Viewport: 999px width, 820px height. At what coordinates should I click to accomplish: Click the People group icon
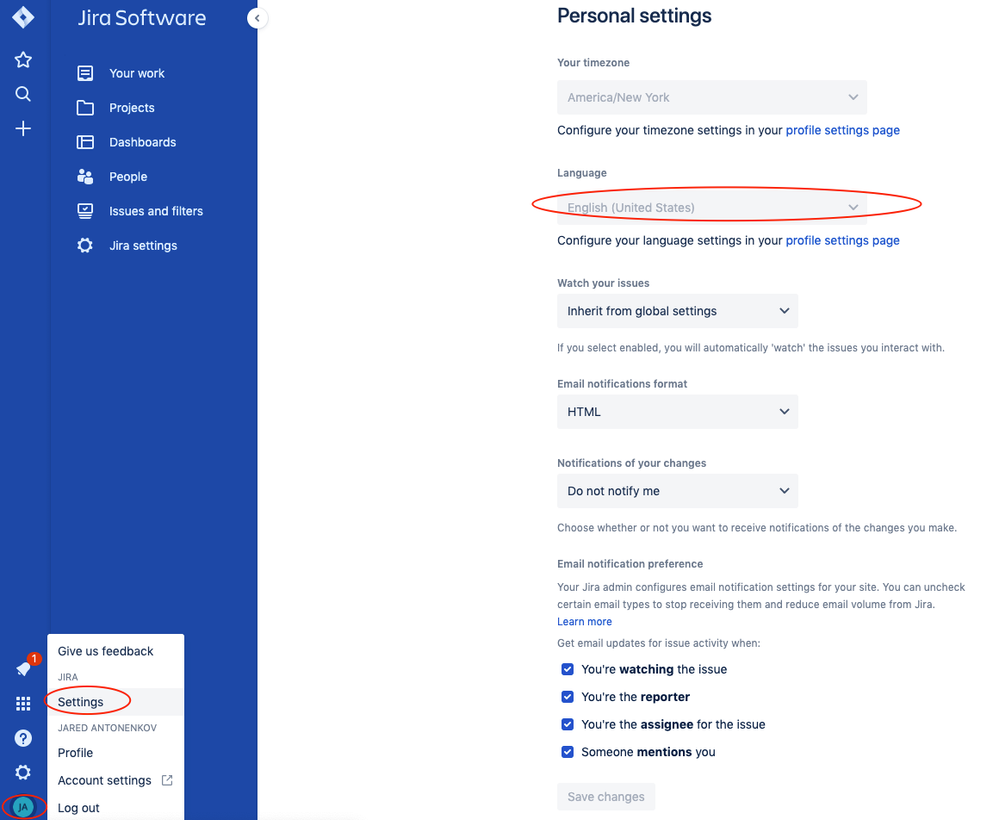point(85,176)
